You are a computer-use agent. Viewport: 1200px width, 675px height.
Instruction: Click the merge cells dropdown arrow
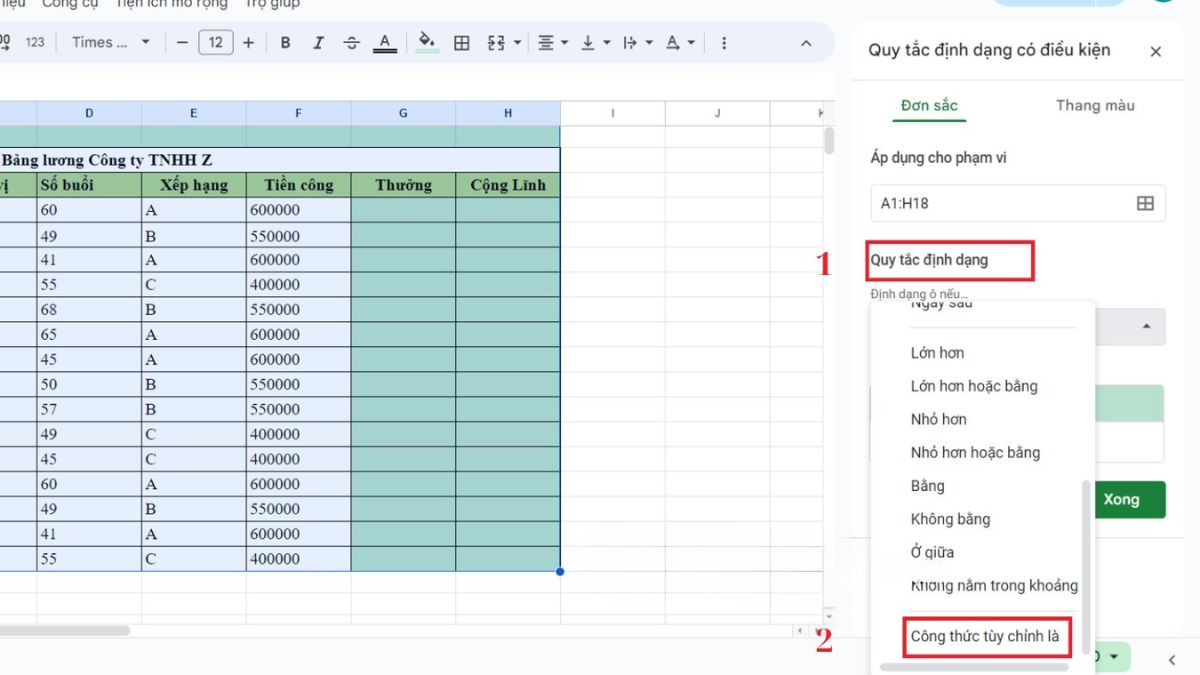tap(517, 43)
